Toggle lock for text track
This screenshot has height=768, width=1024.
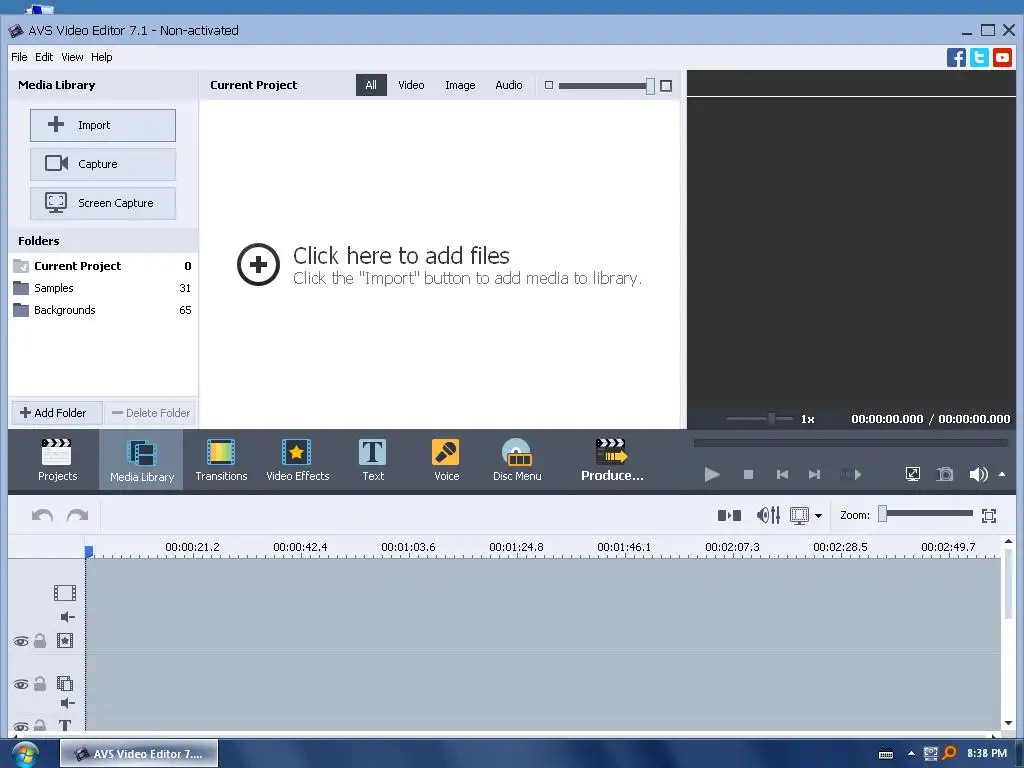coord(40,725)
